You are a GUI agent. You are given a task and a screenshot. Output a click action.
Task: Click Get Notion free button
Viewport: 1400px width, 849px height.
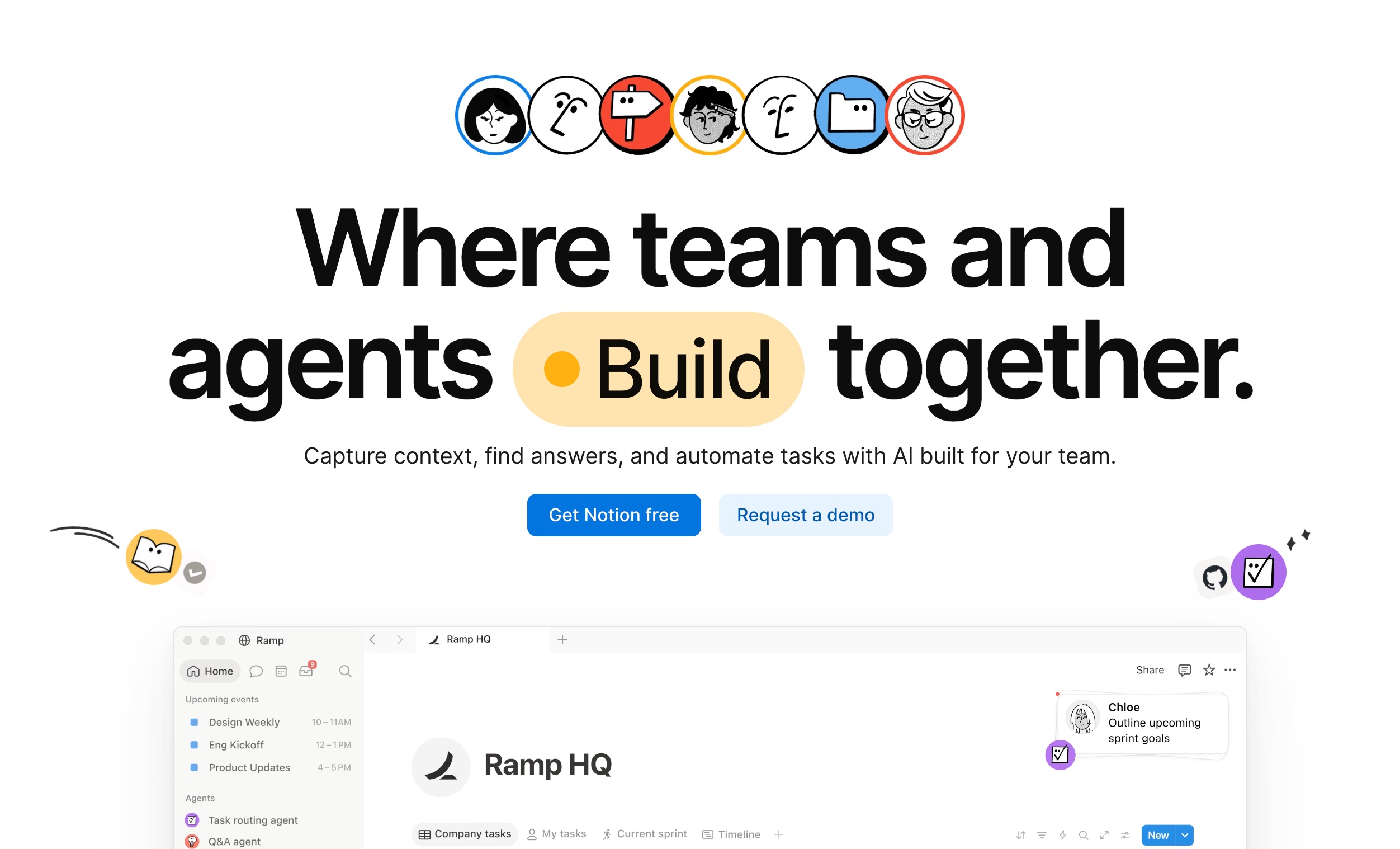(x=614, y=515)
